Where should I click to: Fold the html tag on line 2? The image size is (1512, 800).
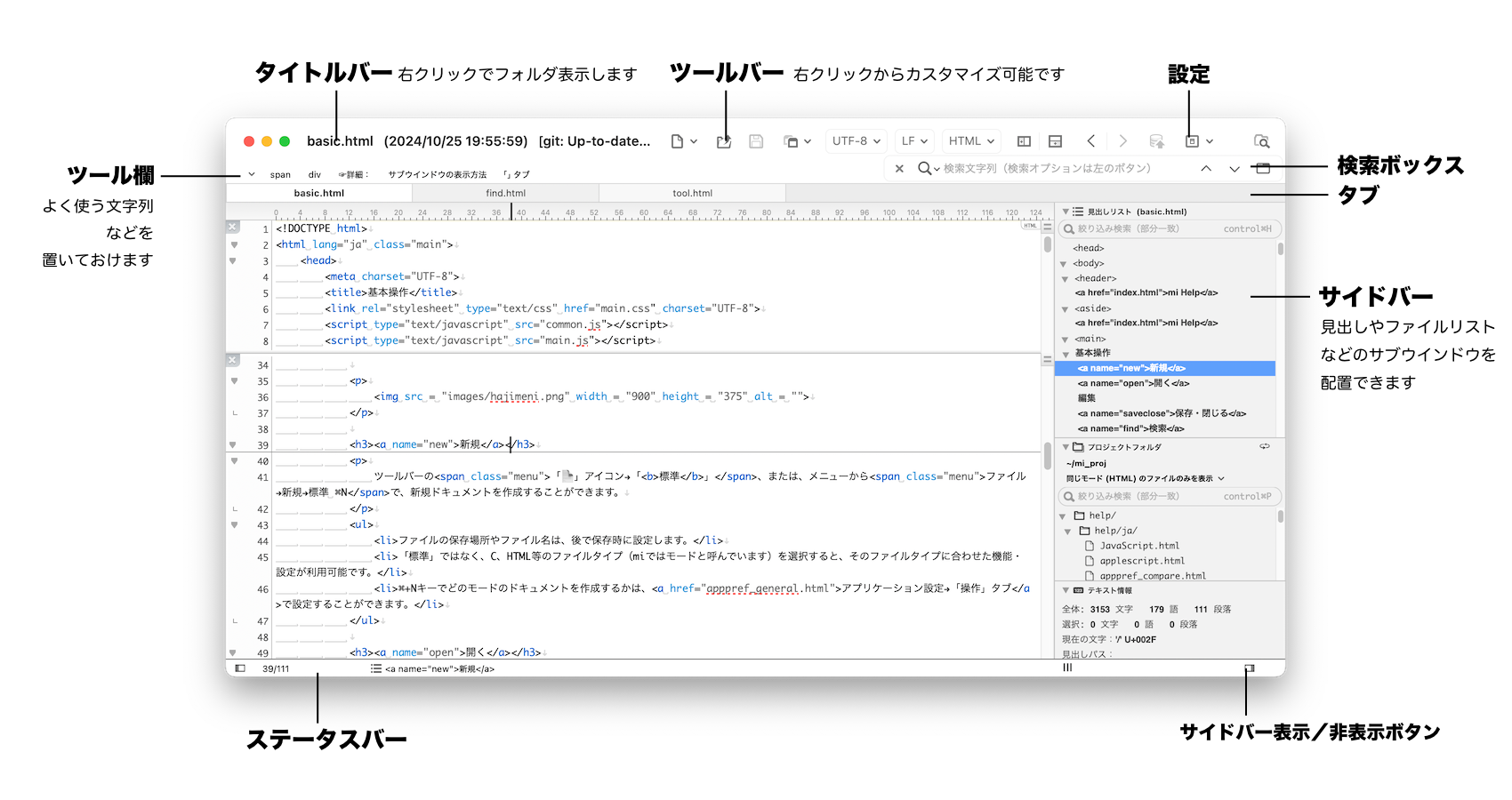(x=234, y=244)
